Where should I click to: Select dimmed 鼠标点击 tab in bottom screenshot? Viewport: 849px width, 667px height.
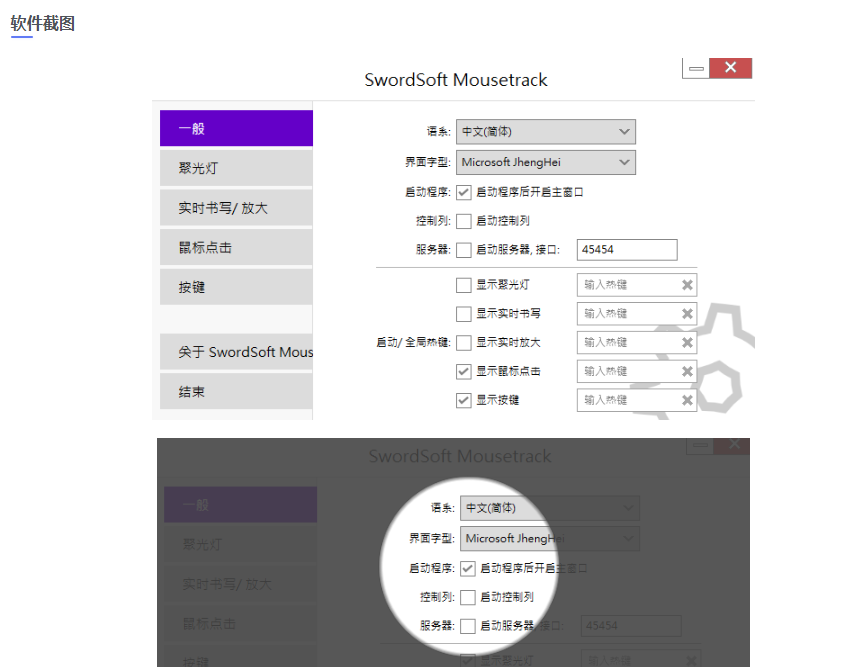click(x=240, y=624)
